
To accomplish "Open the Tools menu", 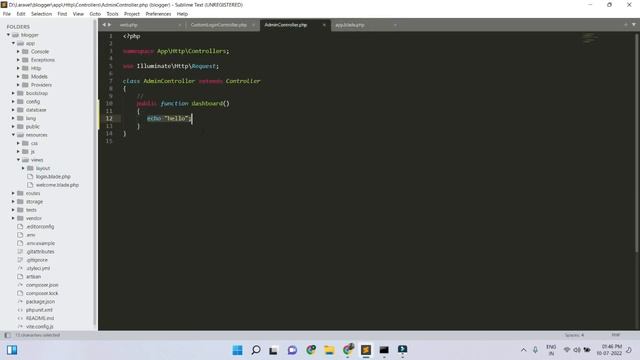I will (112, 14).
